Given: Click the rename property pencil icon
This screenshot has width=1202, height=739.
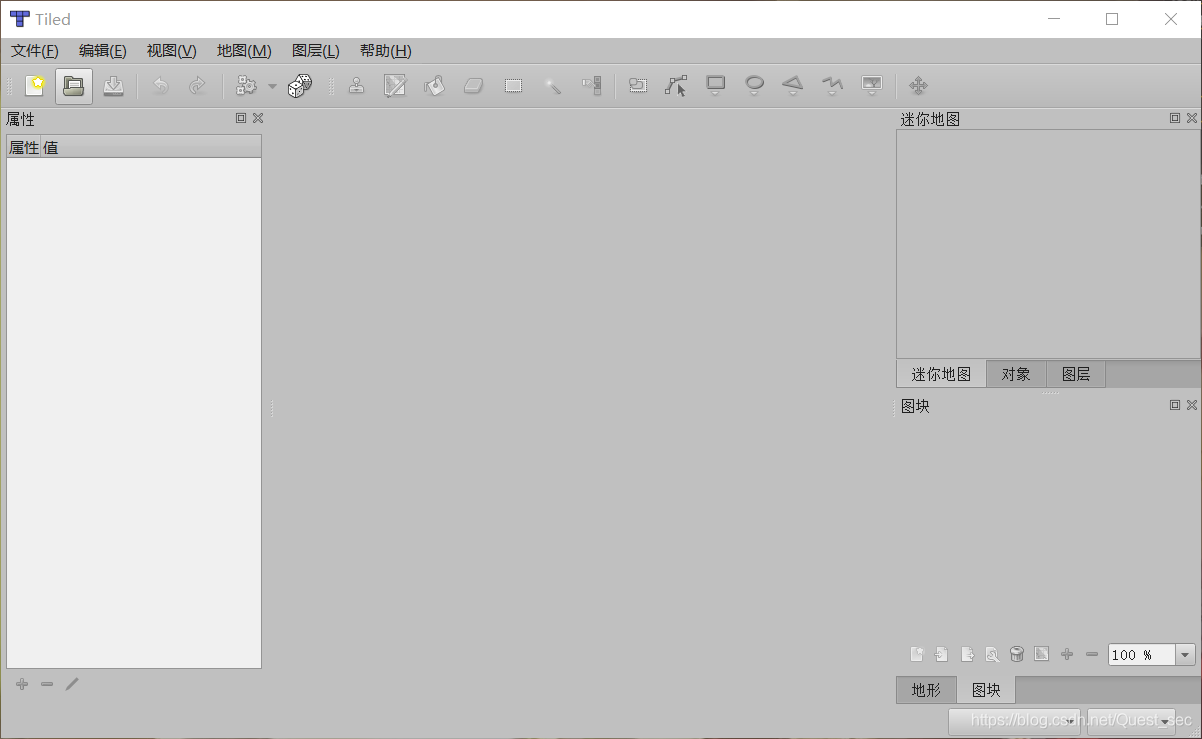Looking at the screenshot, I should pos(72,684).
